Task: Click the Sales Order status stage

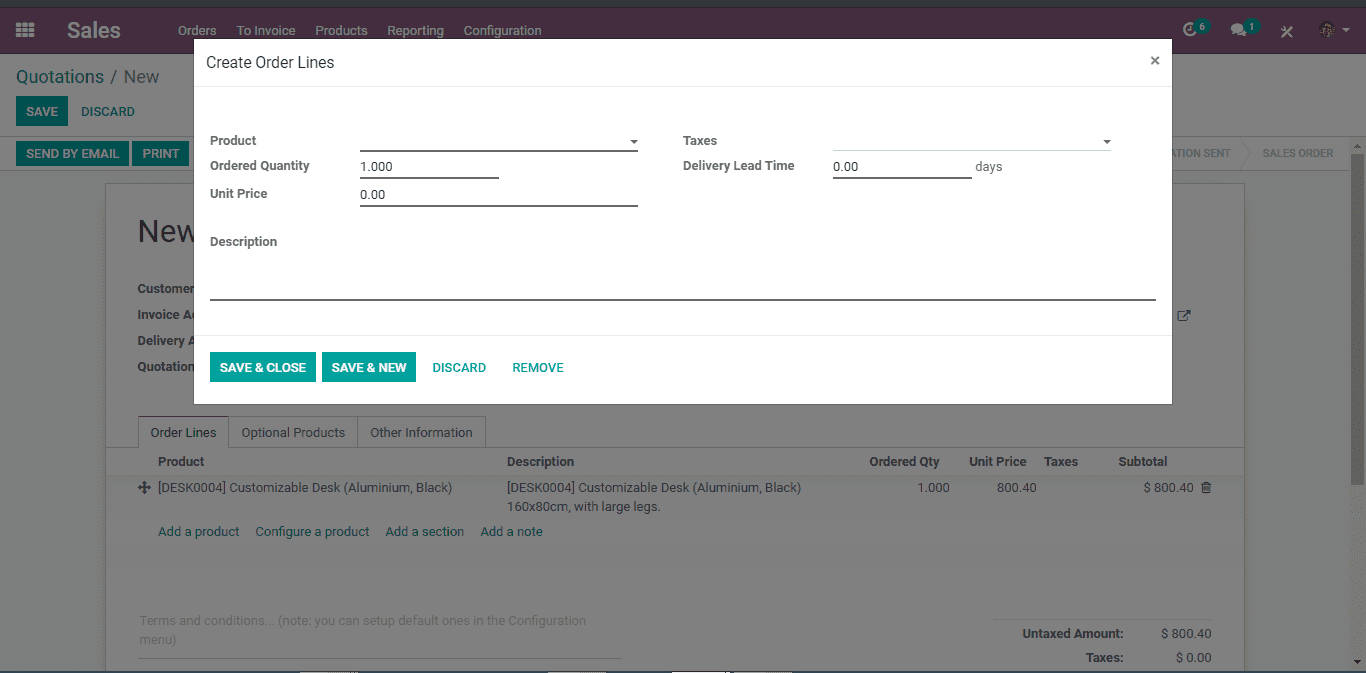Action: pos(1297,153)
